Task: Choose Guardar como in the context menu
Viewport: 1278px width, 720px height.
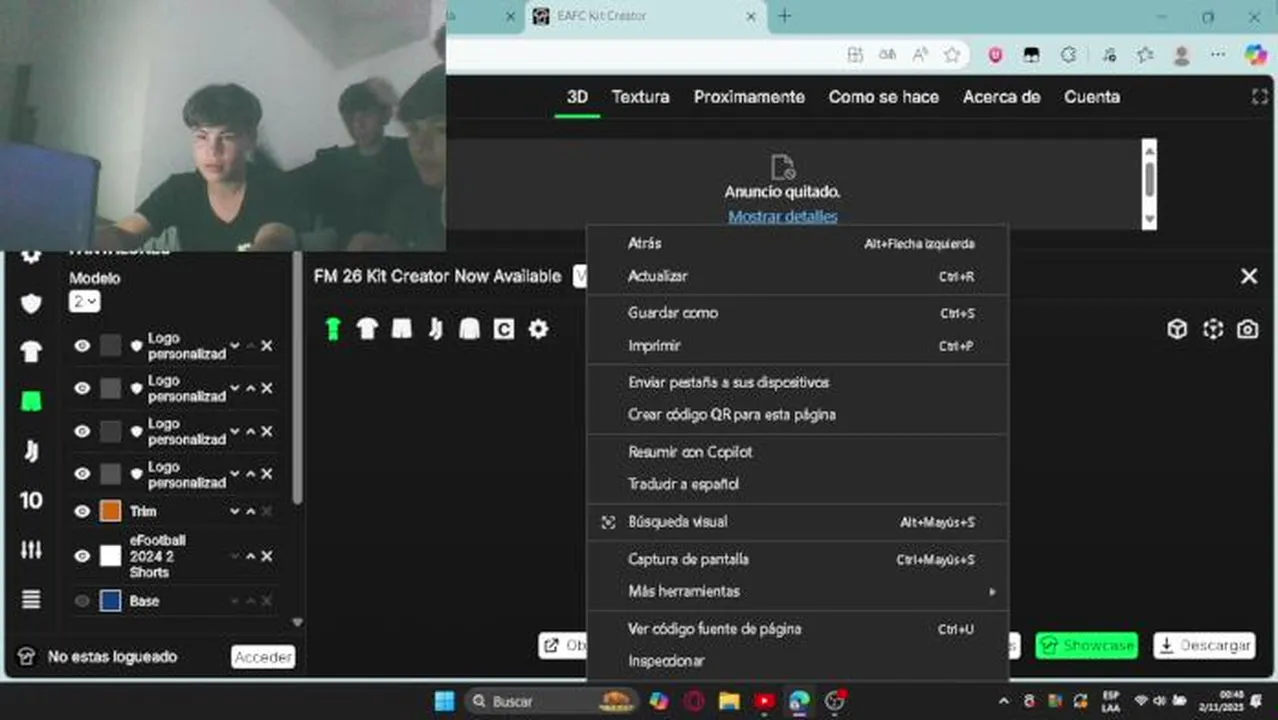Action: [x=797, y=313]
